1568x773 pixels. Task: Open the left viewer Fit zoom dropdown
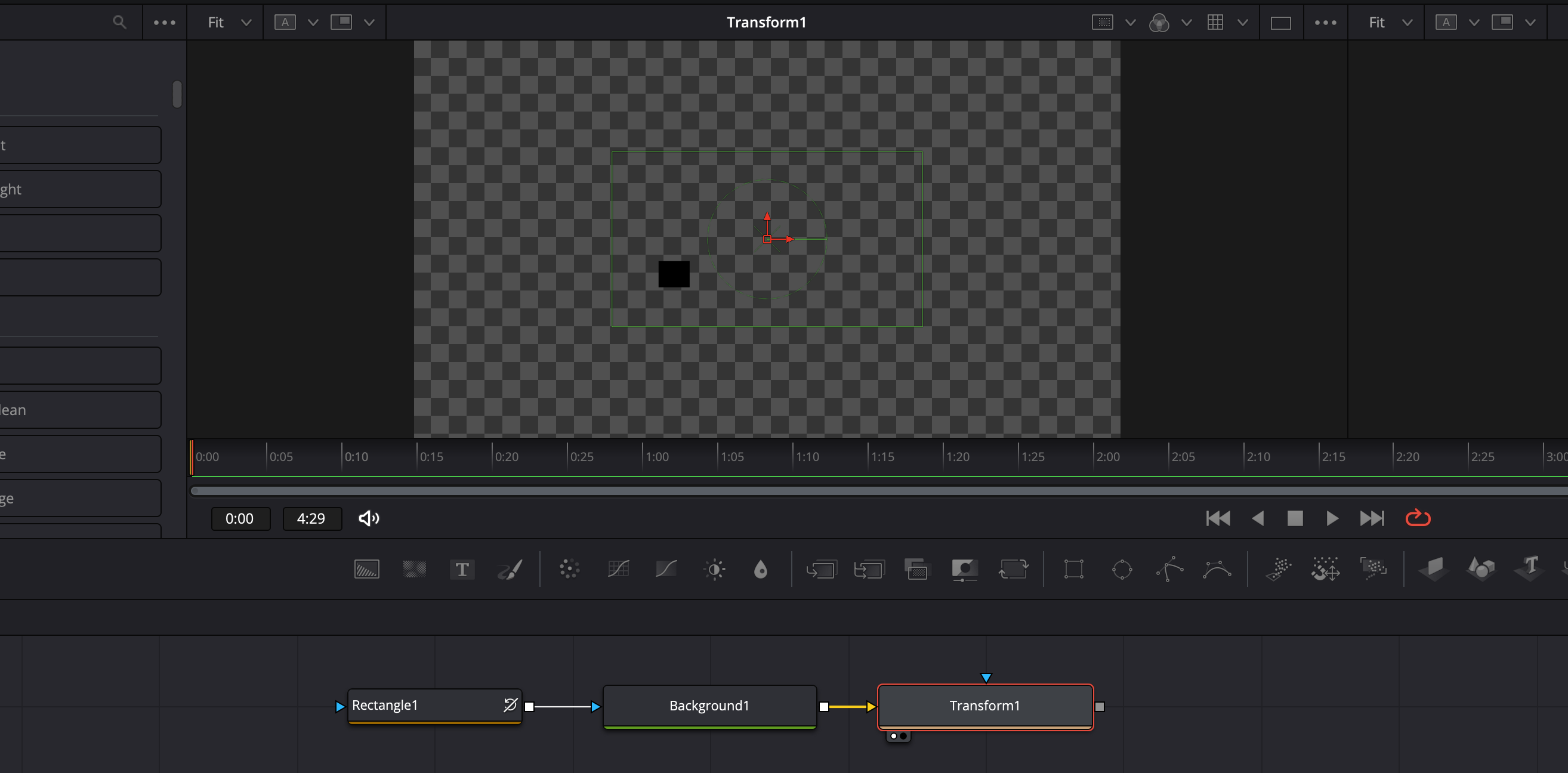[x=230, y=23]
